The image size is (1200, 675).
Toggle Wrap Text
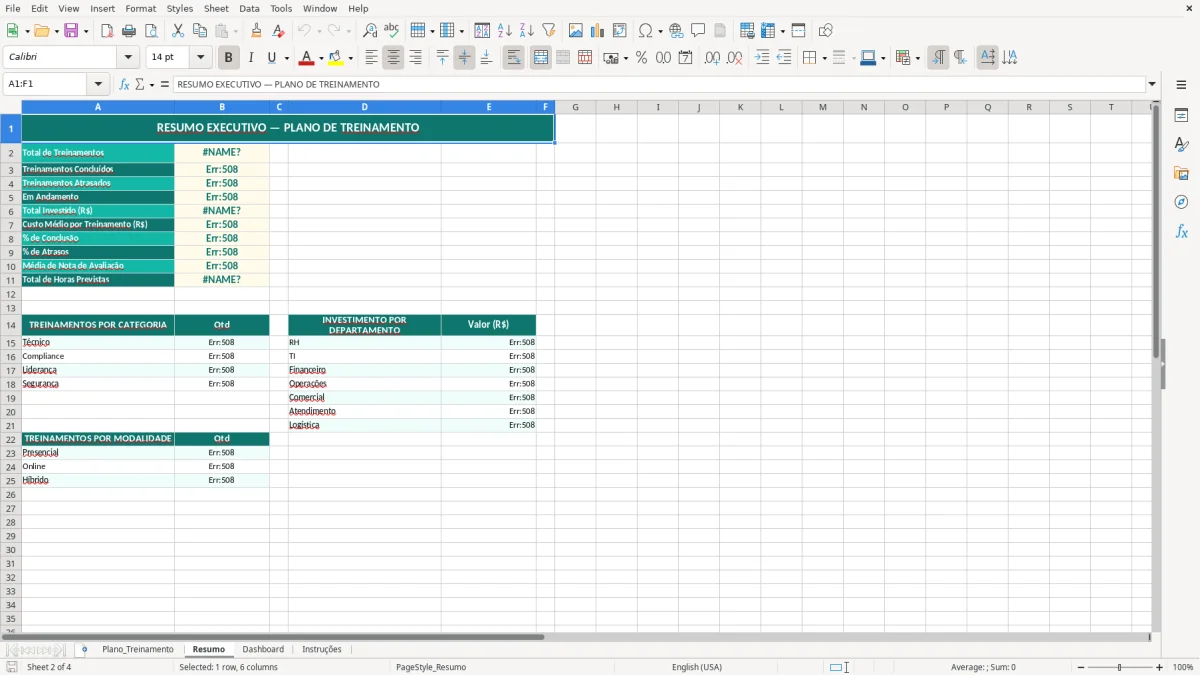[x=513, y=58]
